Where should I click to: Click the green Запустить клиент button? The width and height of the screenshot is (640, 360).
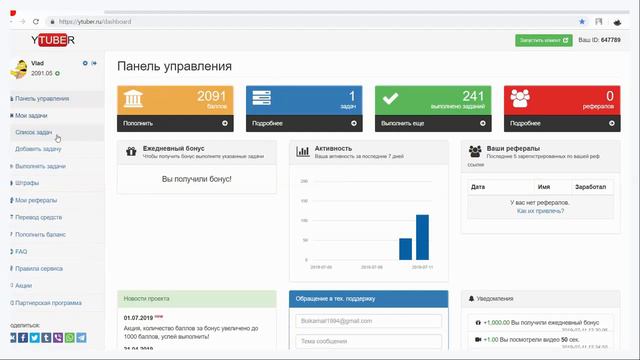[x=544, y=40]
